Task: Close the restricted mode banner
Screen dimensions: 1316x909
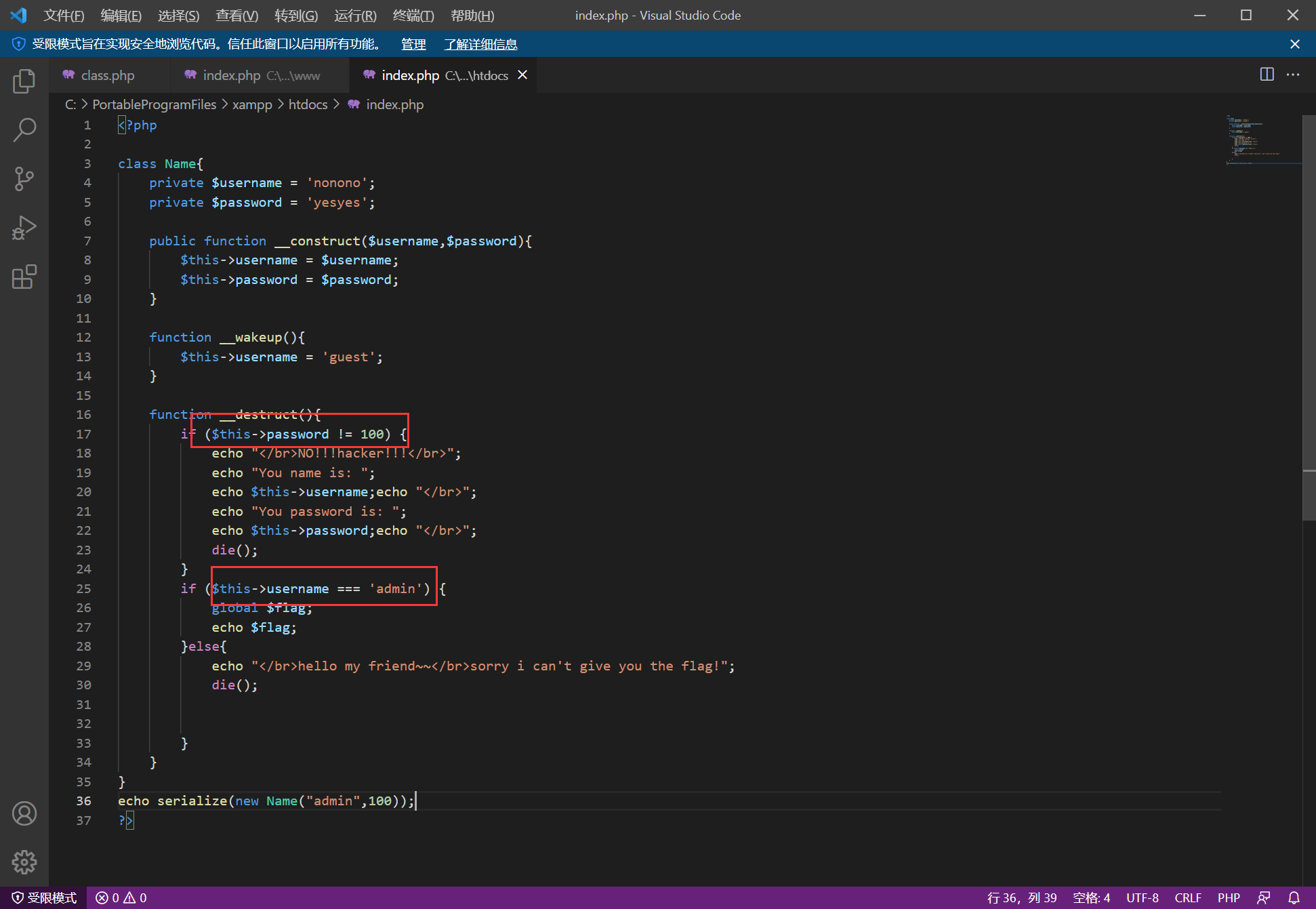Action: tap(1294, 44)
